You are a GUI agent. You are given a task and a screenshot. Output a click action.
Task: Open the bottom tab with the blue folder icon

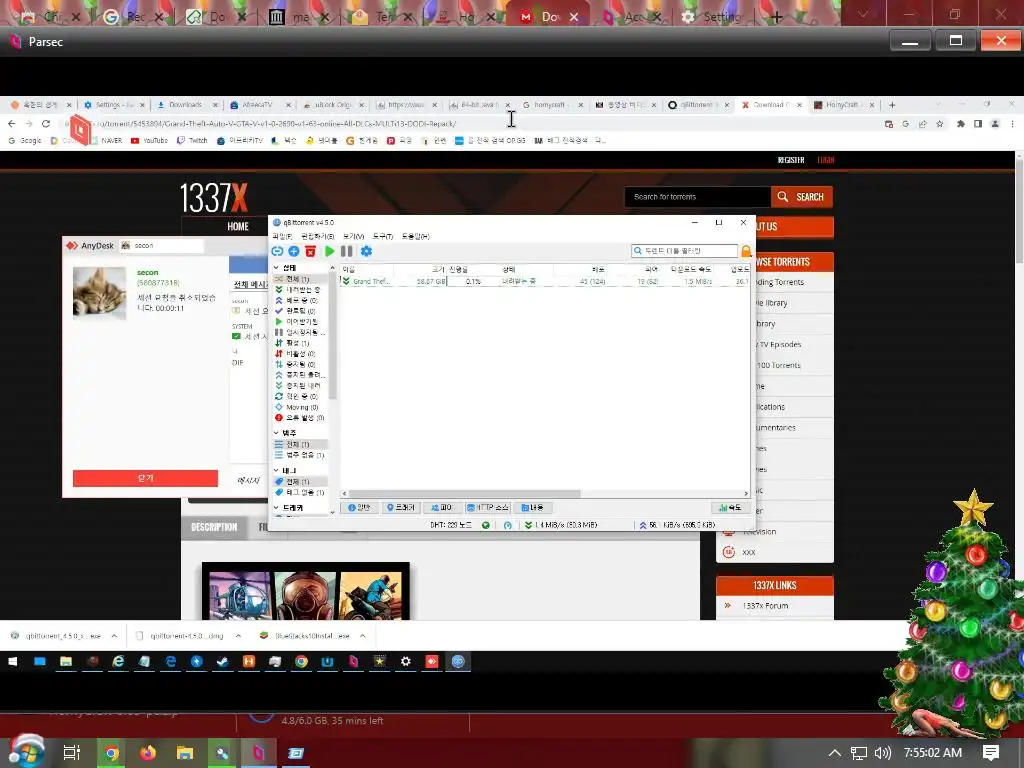pyautogui.click(x=532, y=507)
